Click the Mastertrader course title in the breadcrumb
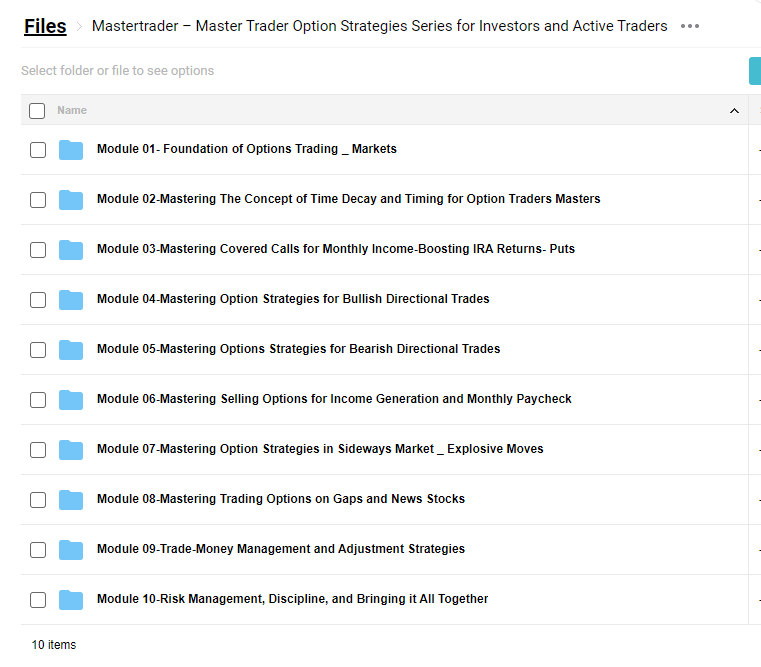This screenshot has height=667, width=761. 380,26
